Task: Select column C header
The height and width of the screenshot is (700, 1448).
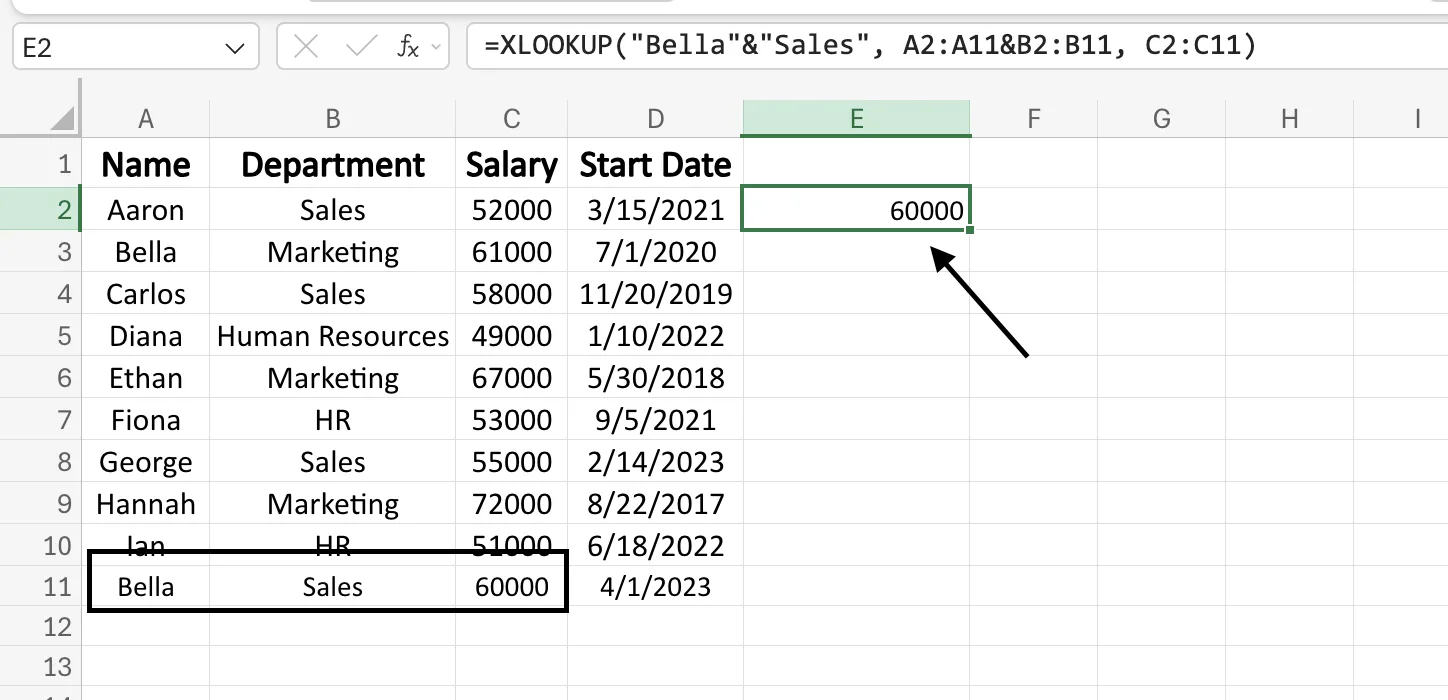Action: click(512, 119)
